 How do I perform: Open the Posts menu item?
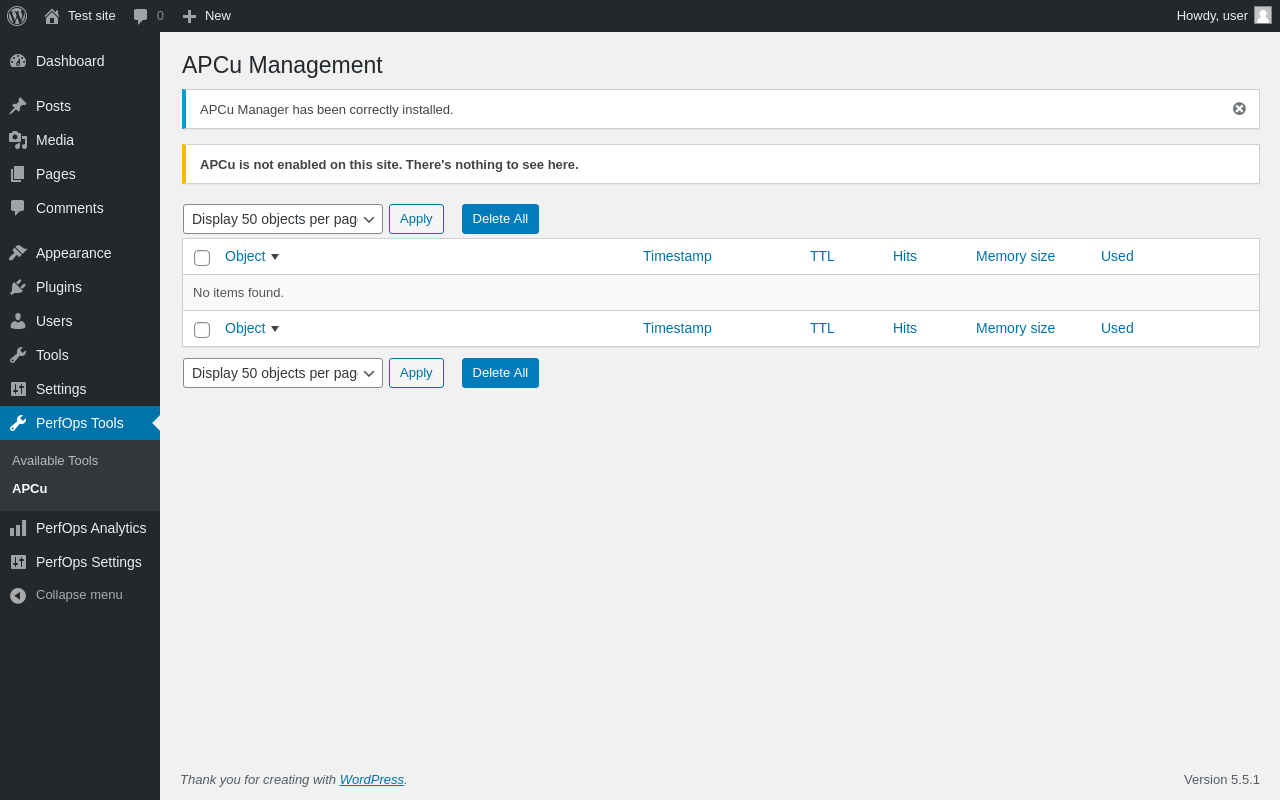click(80, 106)
